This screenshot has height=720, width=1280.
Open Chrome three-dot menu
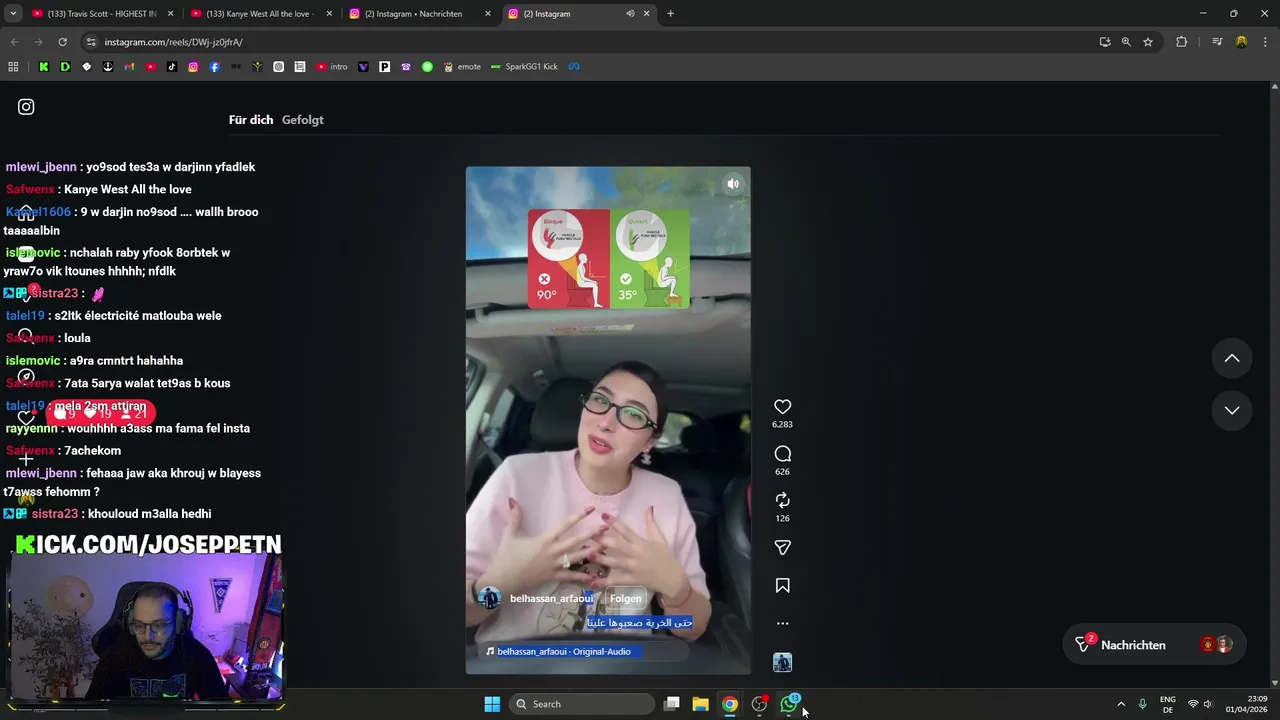pos(1265,42)
